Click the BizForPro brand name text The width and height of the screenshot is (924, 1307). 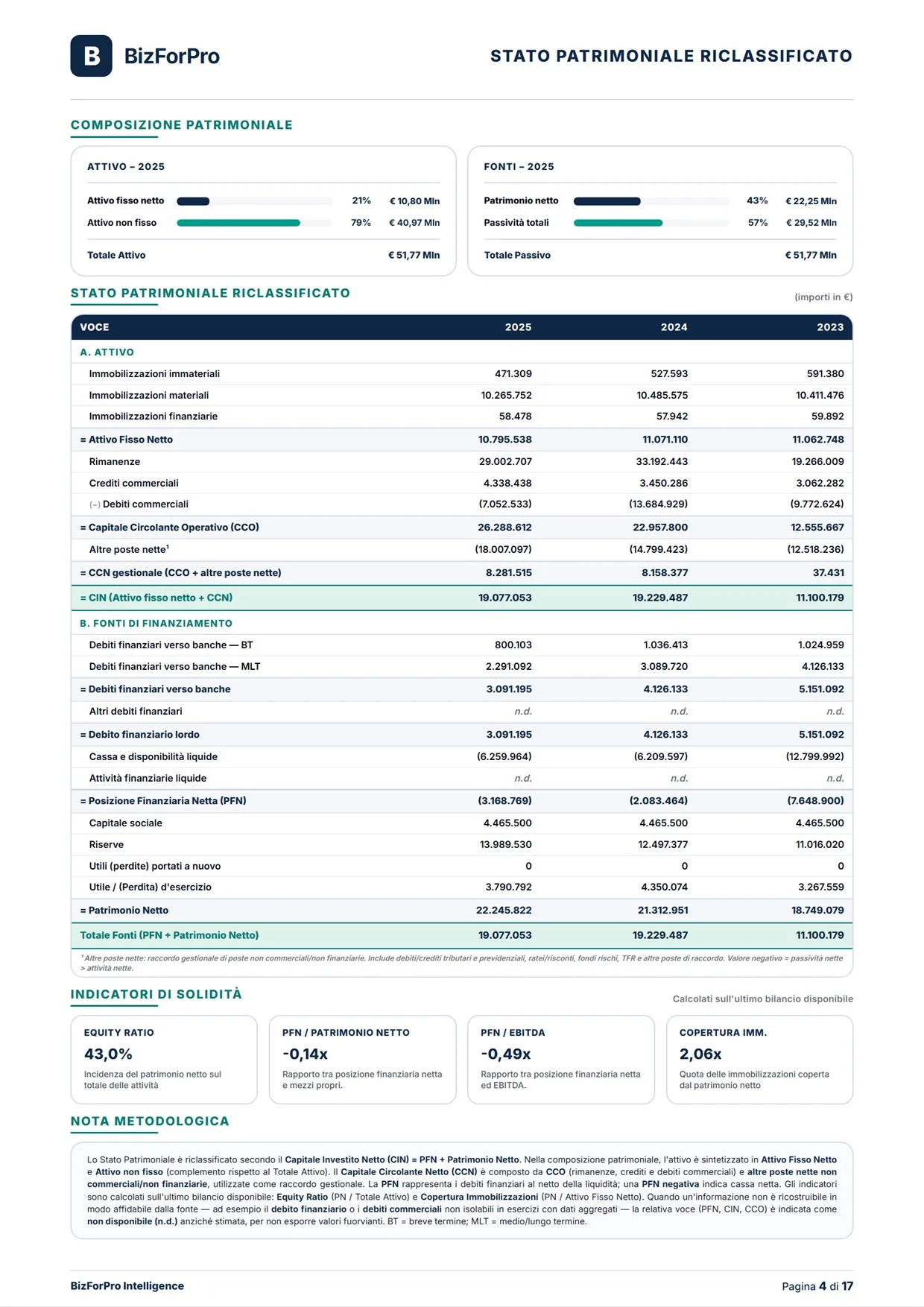click(171, 56)
